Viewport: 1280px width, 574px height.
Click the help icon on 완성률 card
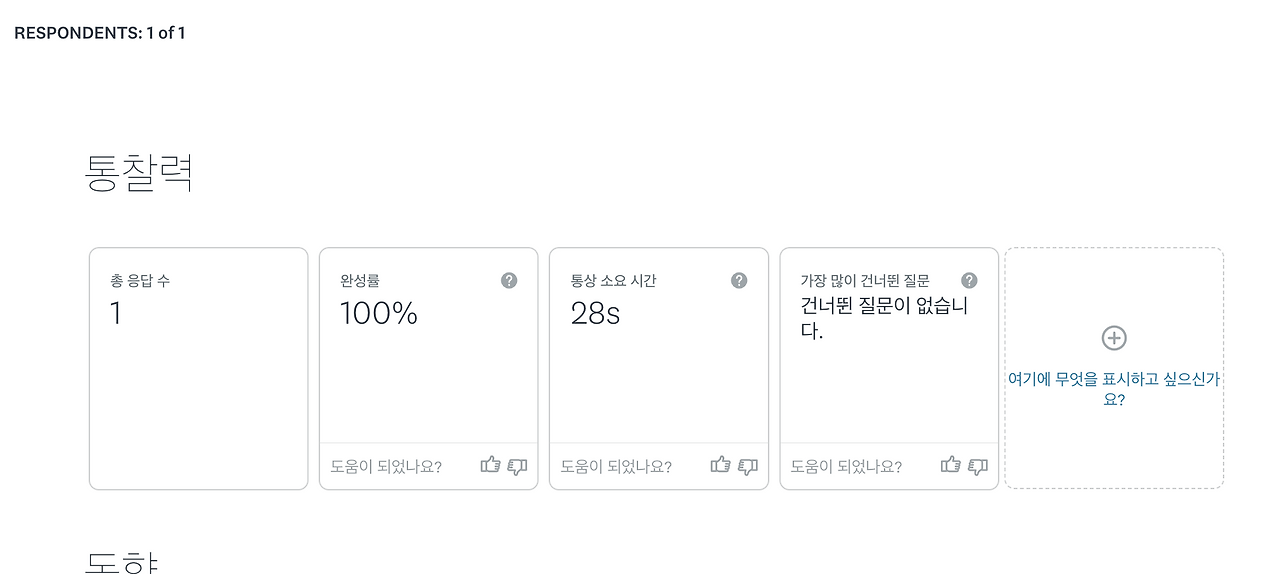pyautogui.click(x=509, y=280)
